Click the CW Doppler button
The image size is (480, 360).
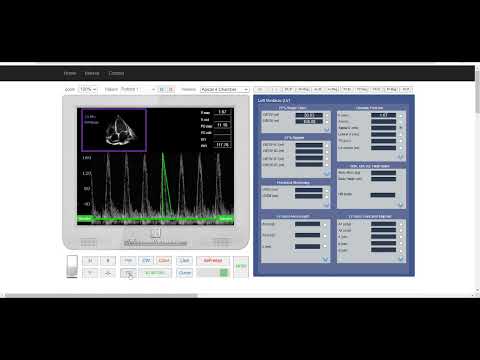click(146, 261)
